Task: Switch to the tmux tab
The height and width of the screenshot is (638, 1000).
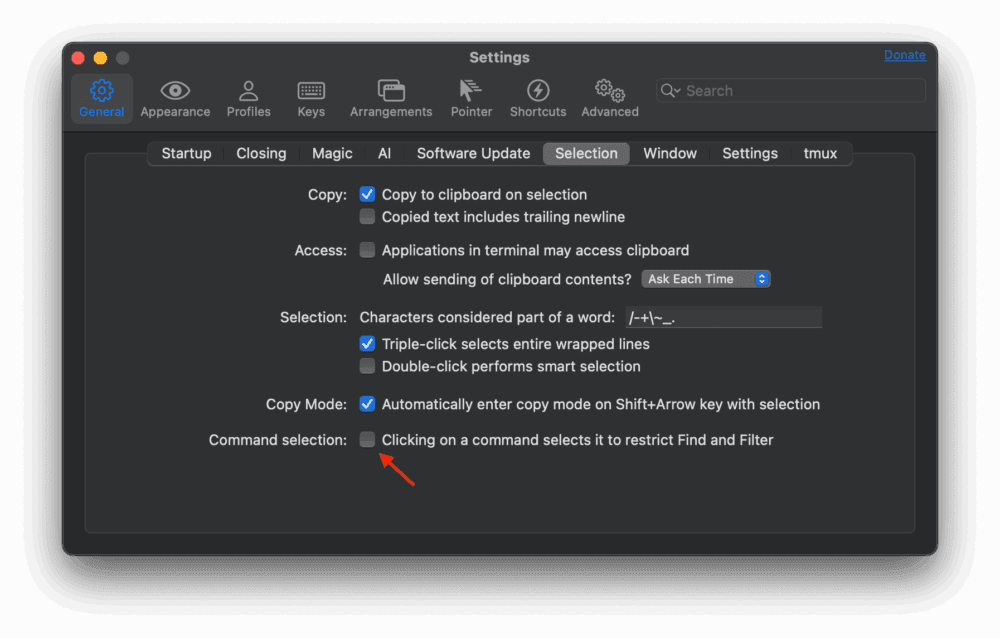Action: (x=820, y=153)
